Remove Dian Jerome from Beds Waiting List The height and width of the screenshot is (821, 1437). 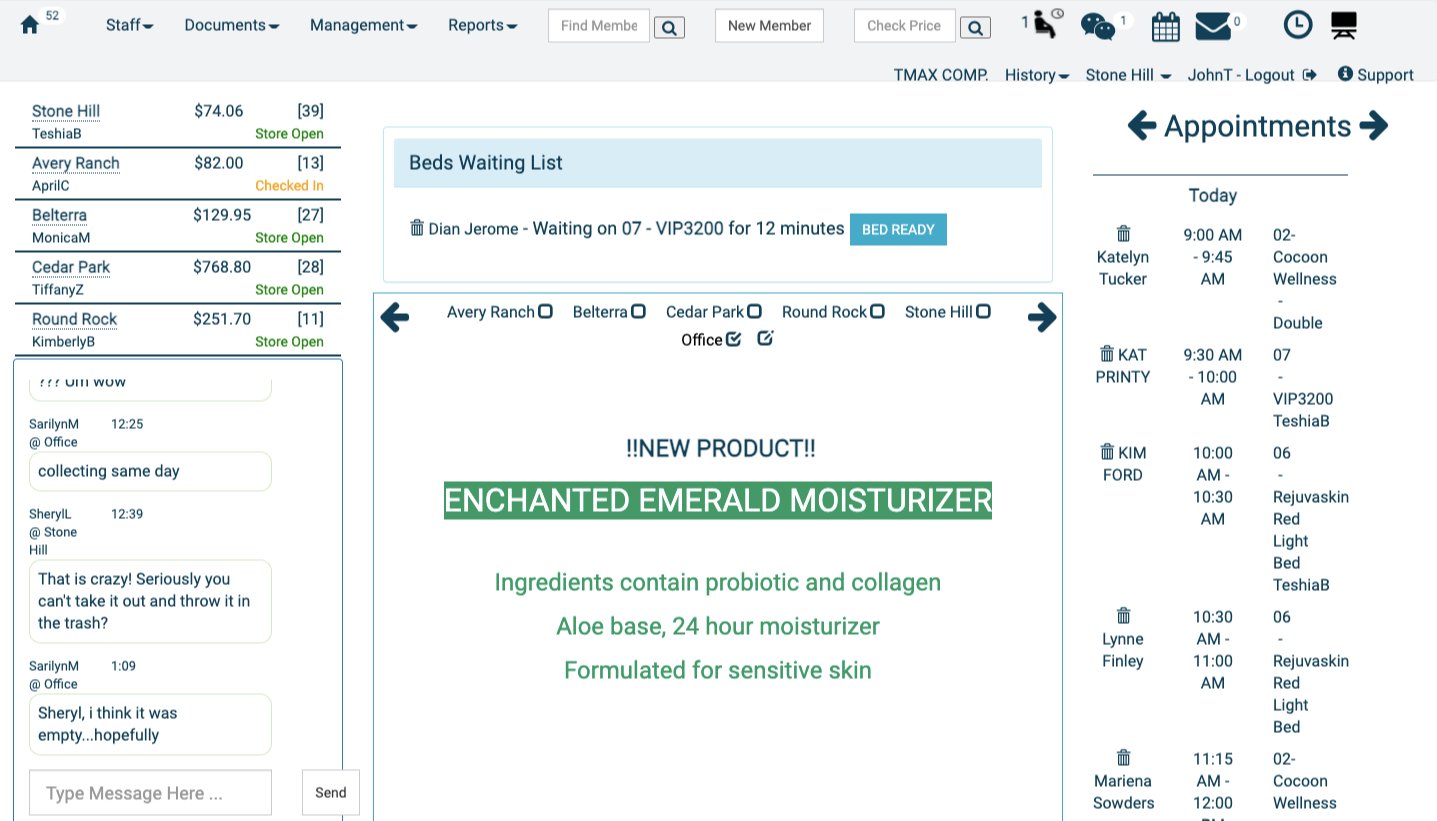coord(418,228)
